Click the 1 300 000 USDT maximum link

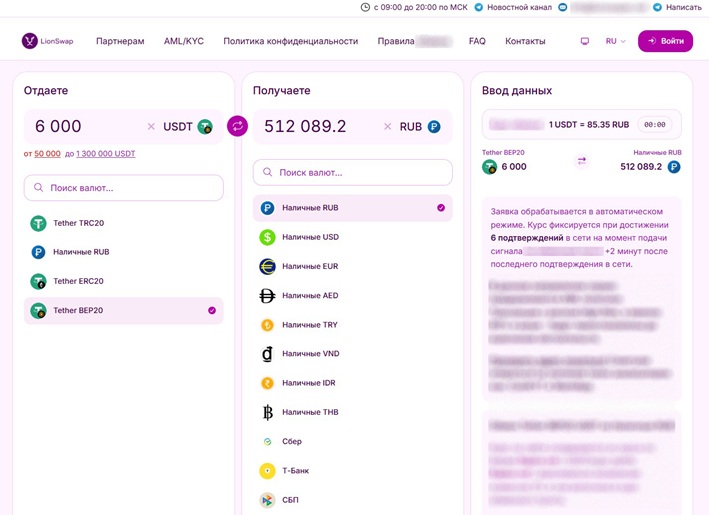coord(106,154)
